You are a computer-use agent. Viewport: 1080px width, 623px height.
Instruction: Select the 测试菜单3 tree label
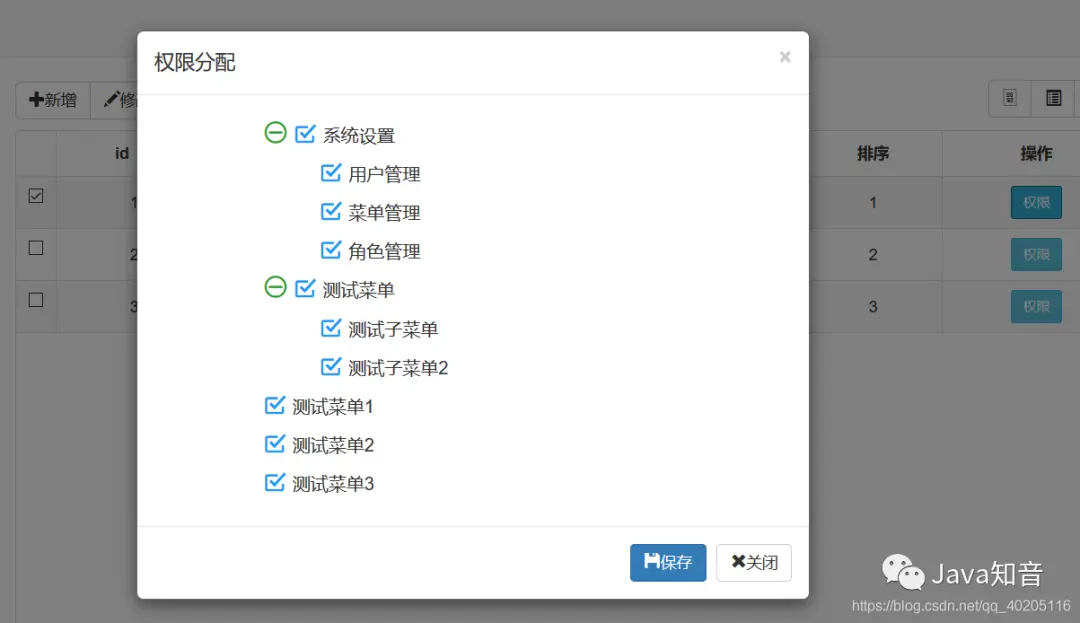(333, 484)
